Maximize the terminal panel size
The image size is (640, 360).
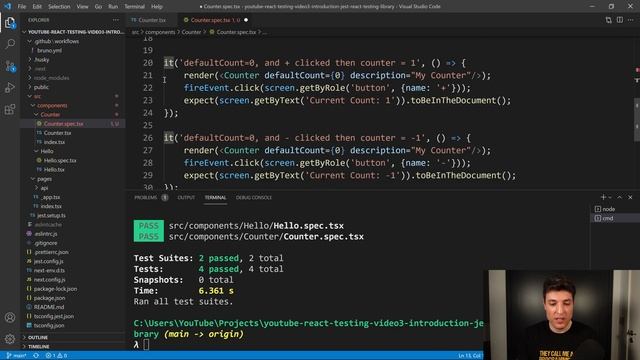coord(620,197)
